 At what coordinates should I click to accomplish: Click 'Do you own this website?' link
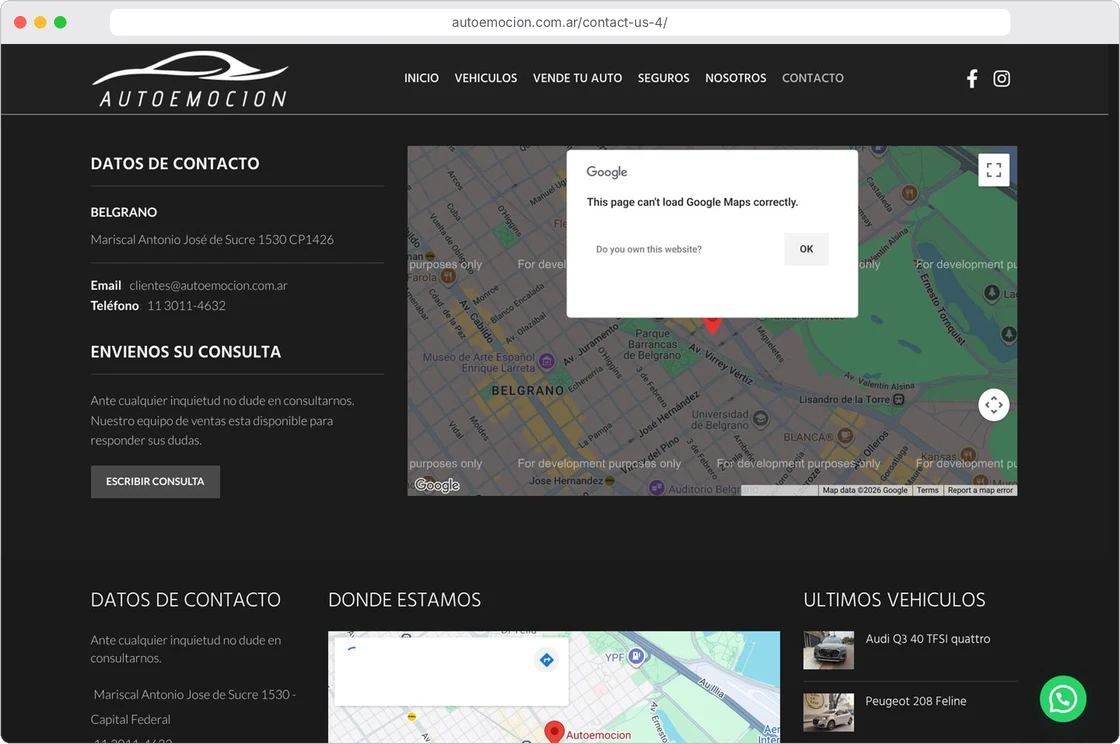[649, 249]
